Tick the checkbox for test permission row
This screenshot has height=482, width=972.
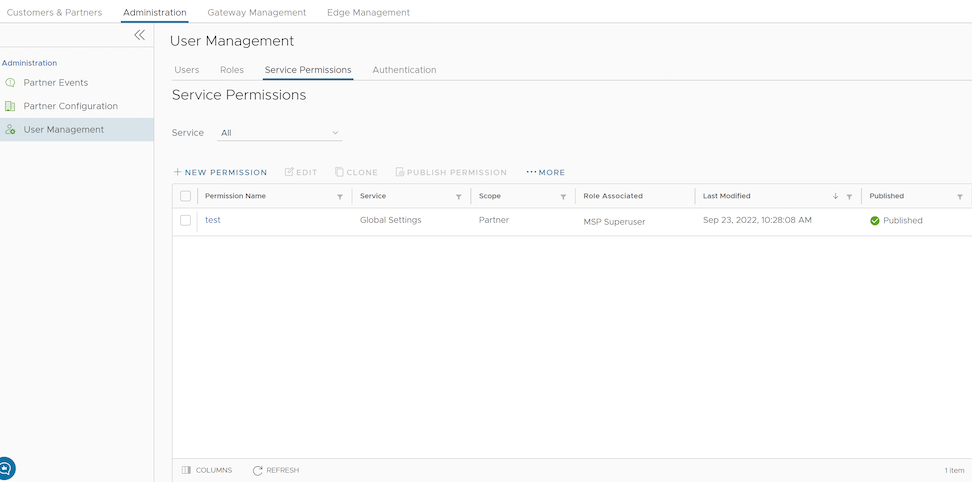click(185, 220)
